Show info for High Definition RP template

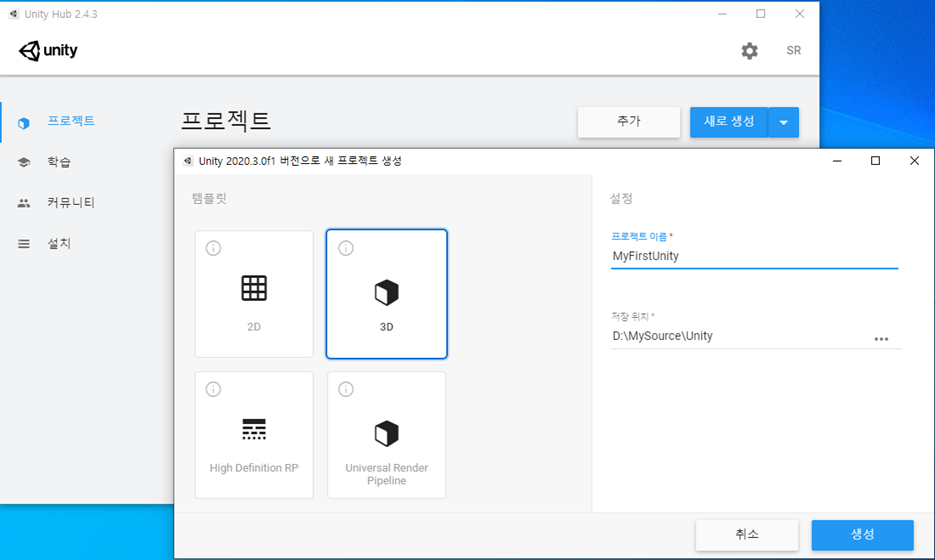tap(213, 389)
